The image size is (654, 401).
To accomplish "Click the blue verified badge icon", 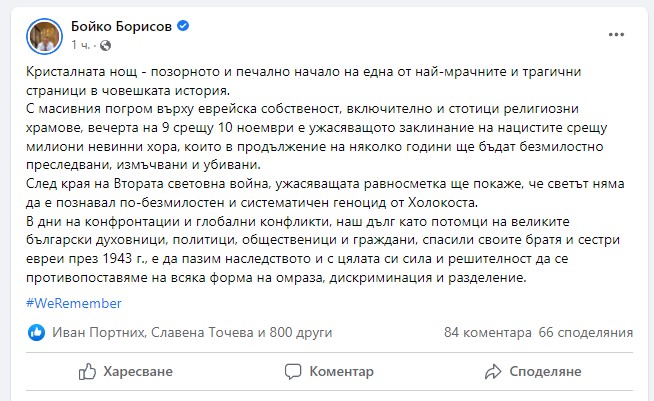I will tap(183, 26).
